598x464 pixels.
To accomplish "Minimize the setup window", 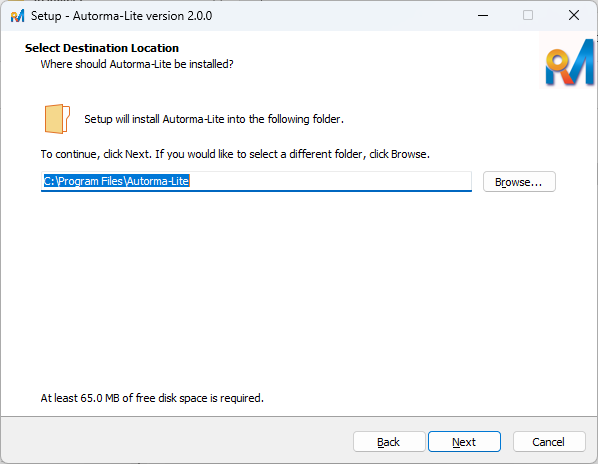I will (483, 16).
